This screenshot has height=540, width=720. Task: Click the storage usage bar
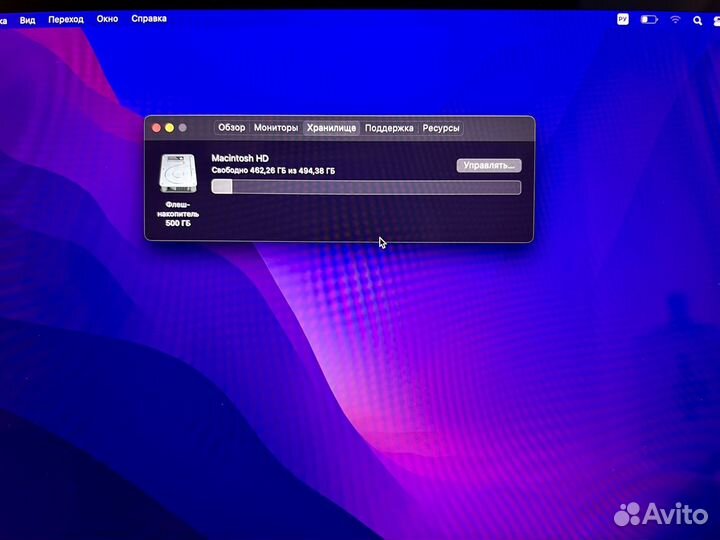click(x=366, y=187)
